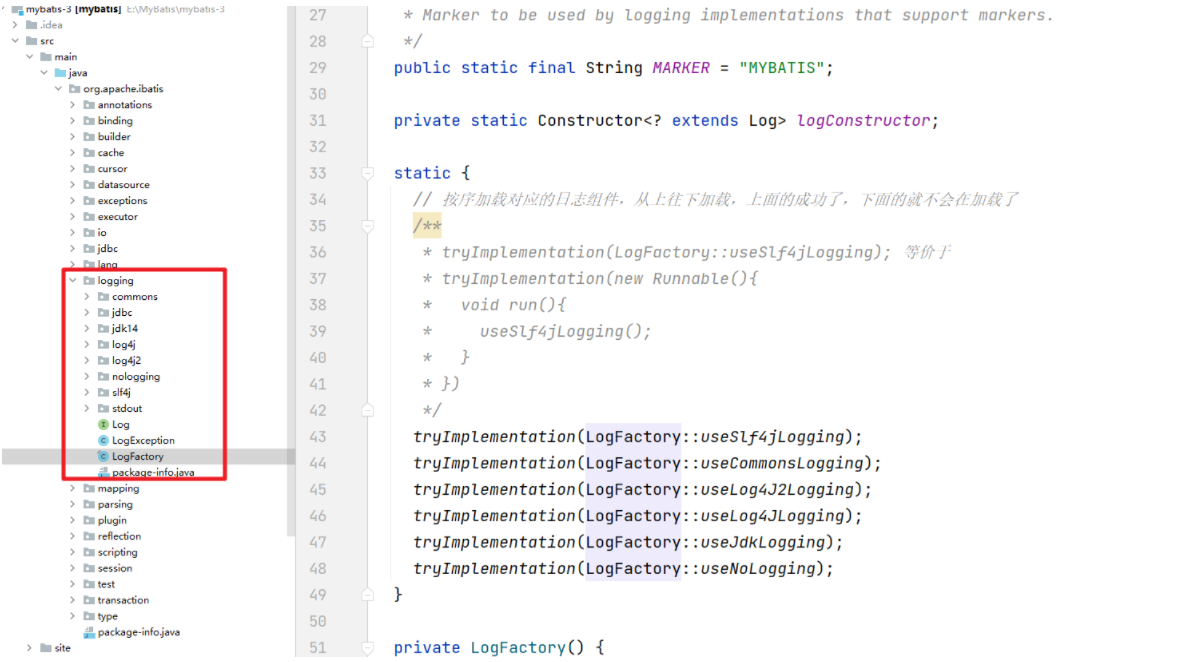This screenshot has height=662, width=1185.
Task: Click the mybatis-3 project module icon
Action: point(17,10)
